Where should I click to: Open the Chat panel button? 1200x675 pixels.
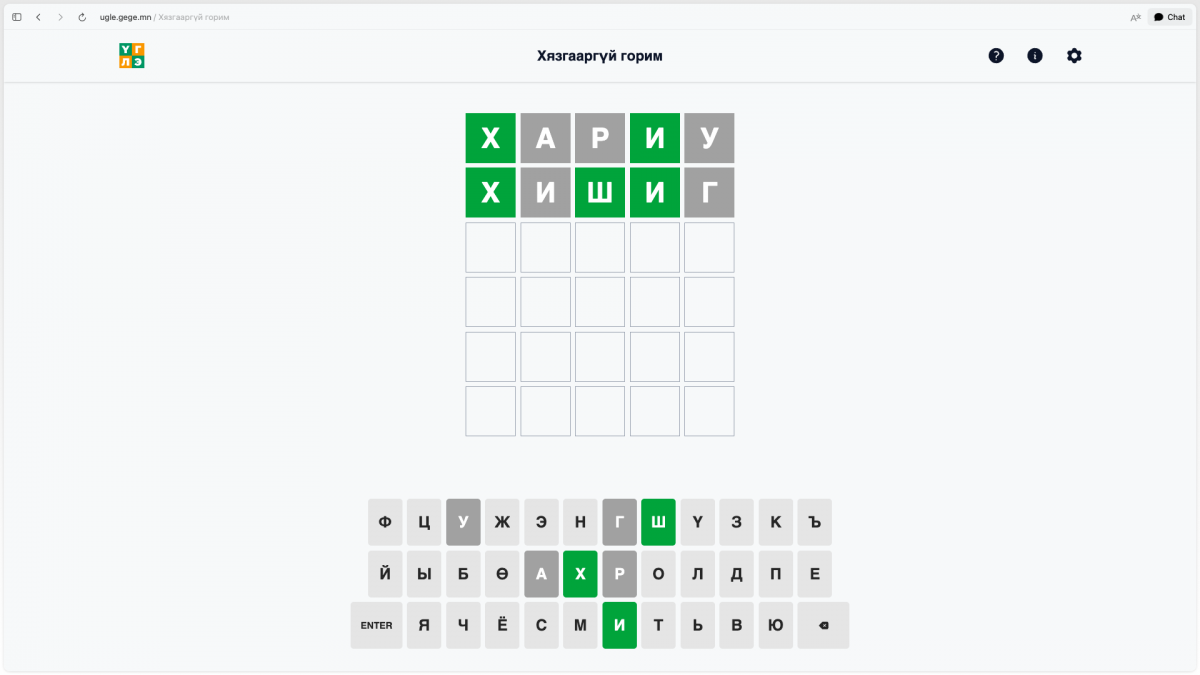tap(1169, 17)
